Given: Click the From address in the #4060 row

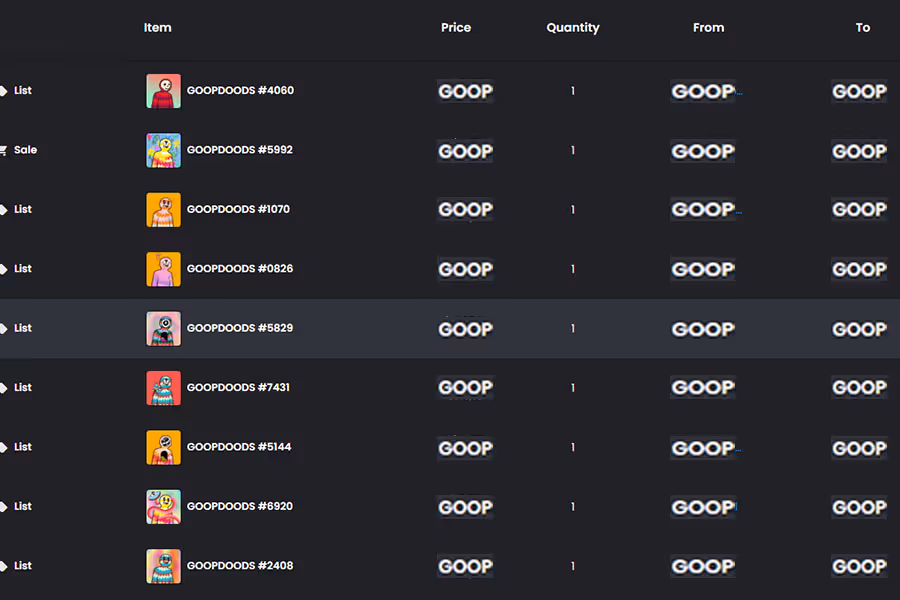Looking at the screenshot, I should click(704, 91).
